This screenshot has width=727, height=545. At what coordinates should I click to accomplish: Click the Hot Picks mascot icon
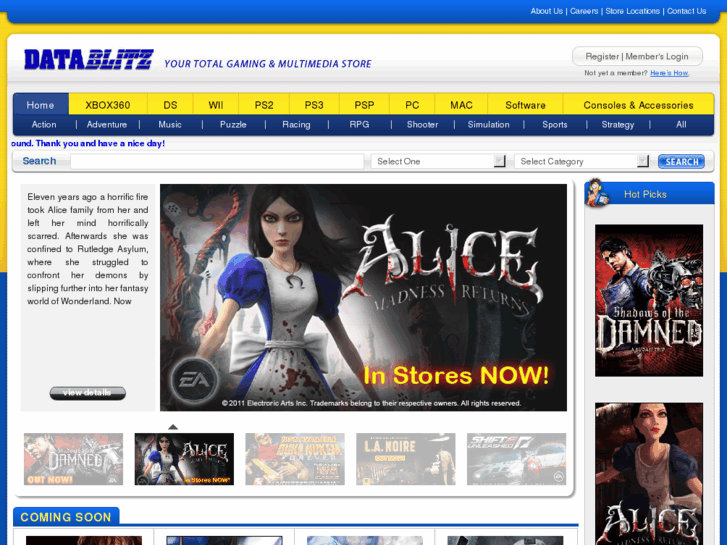(x=597, y=192)
